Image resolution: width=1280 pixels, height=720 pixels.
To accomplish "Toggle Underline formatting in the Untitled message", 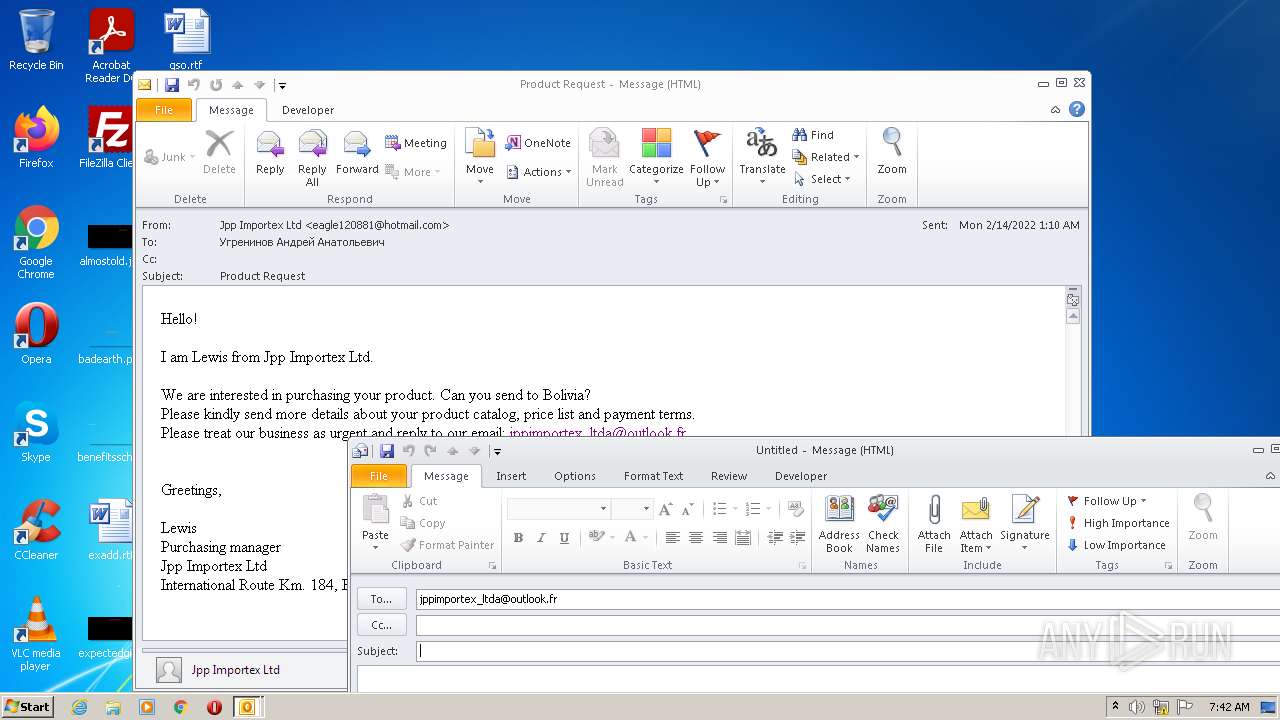I will click(x=564, y=537).
